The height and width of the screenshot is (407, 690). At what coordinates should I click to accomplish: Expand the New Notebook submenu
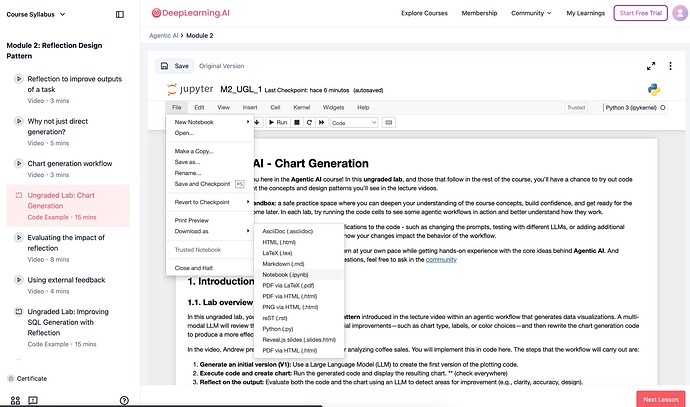(x=210, y=122)
